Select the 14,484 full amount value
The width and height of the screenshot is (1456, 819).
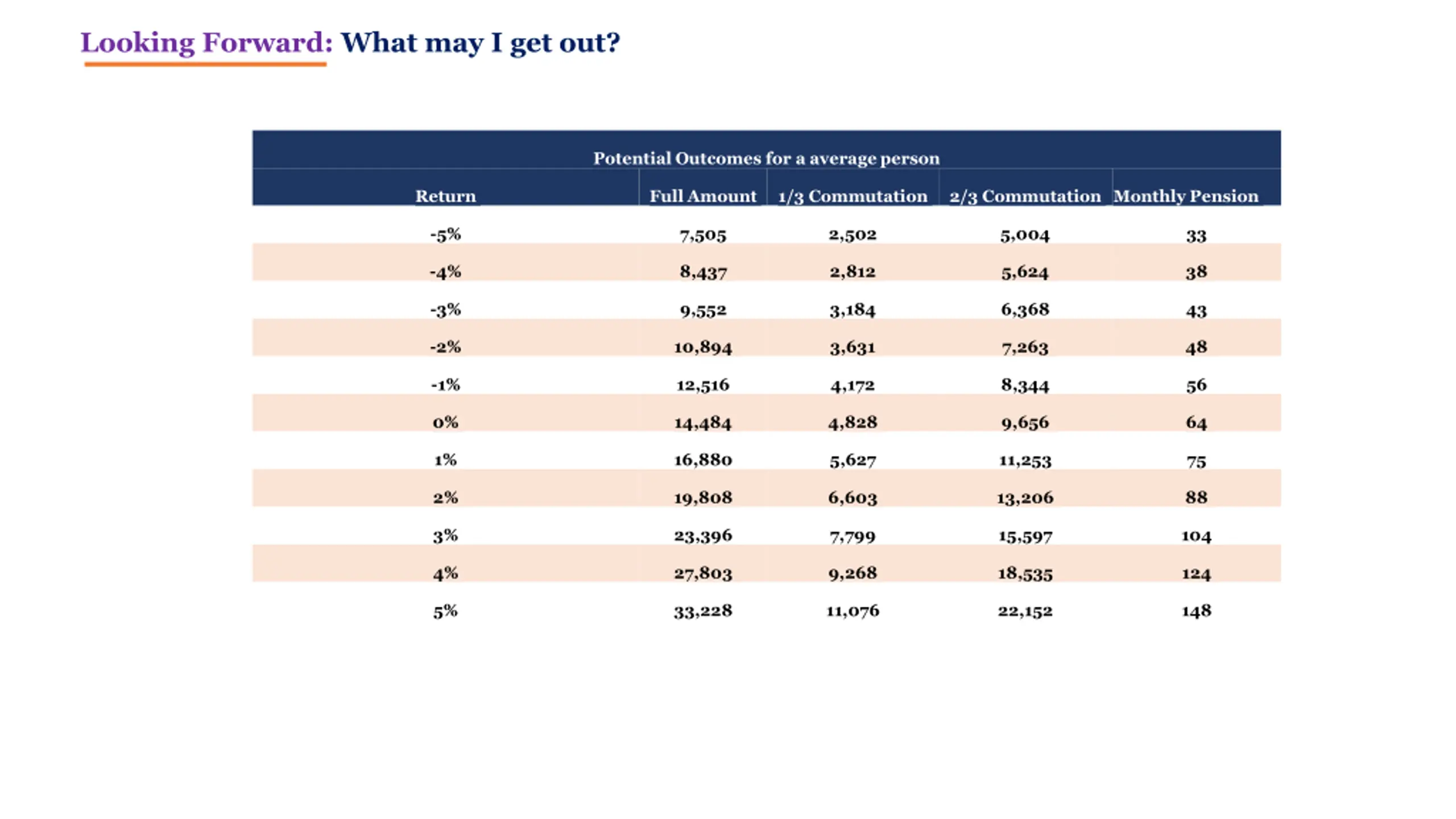(x=703, y=423)
